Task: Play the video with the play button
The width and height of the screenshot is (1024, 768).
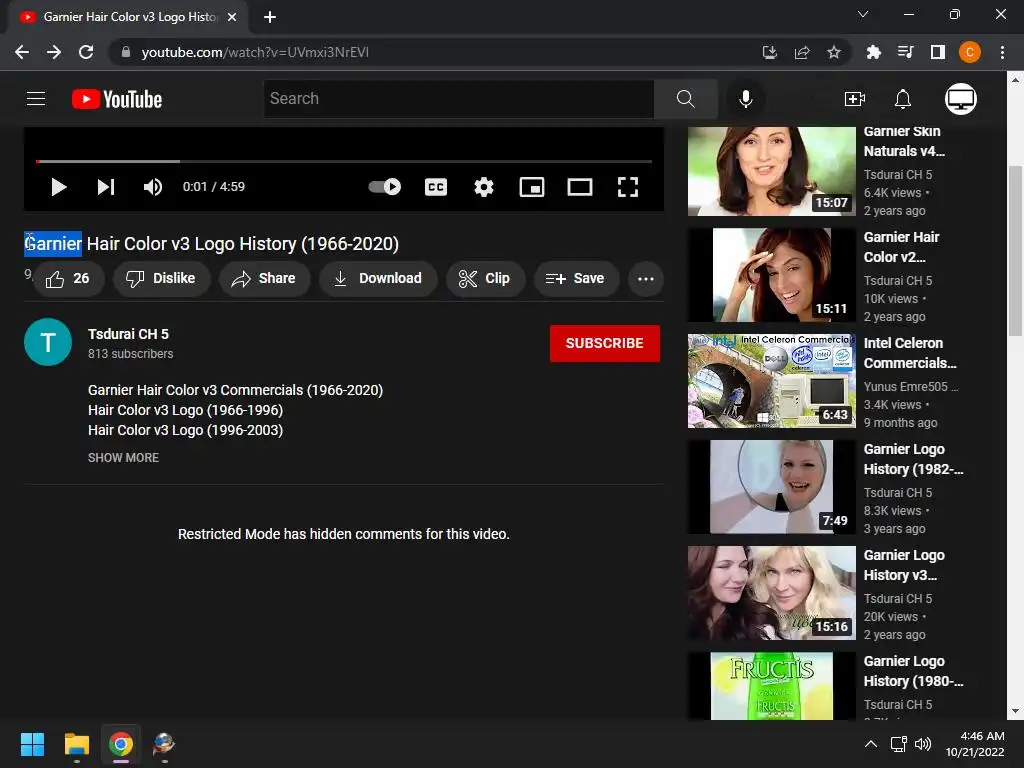Action: click(x=59, y=187)
